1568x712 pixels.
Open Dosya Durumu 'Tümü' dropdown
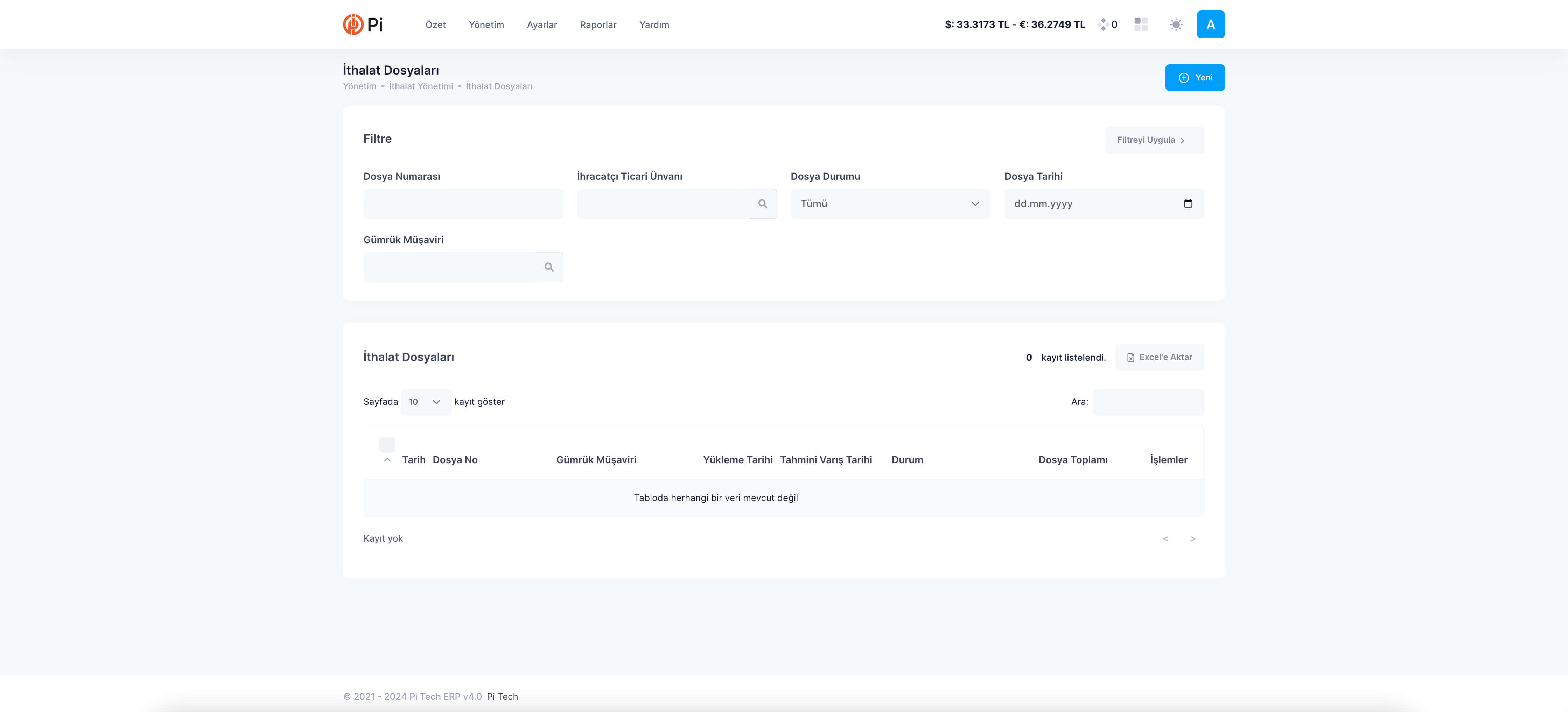point(890,204)
